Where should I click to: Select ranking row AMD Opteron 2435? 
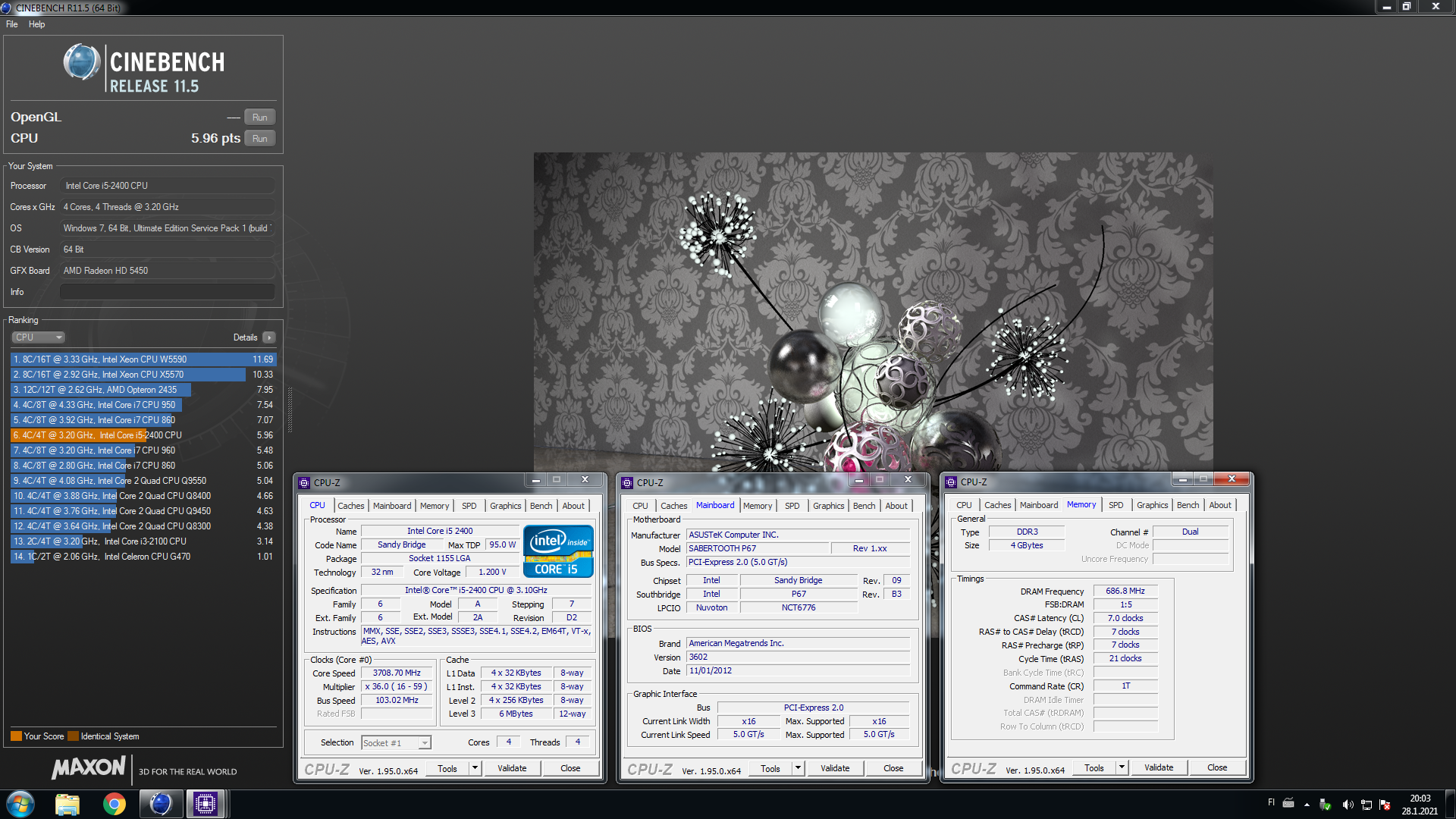coord(143,390)
